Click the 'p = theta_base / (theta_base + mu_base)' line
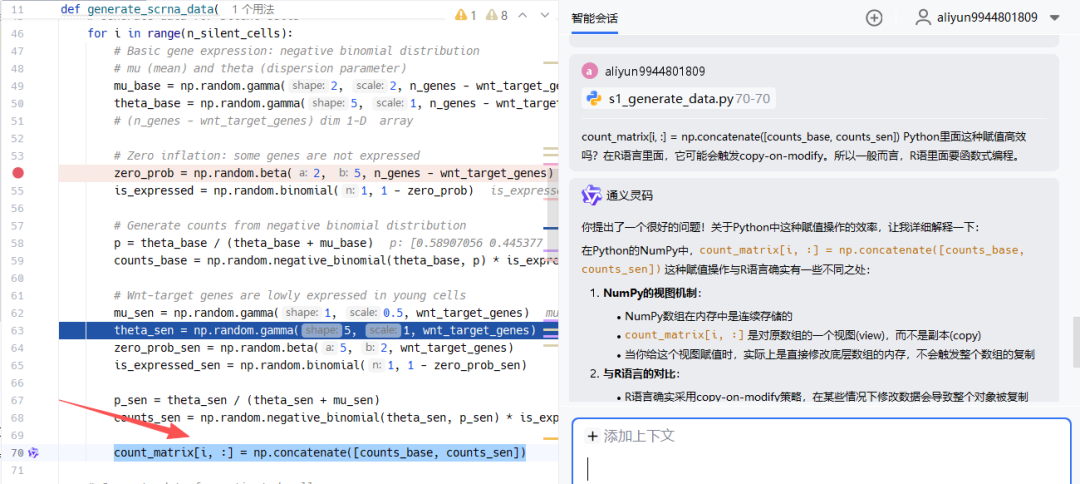The height and width of the screenshot is (484, 1080). coord(243,243)
